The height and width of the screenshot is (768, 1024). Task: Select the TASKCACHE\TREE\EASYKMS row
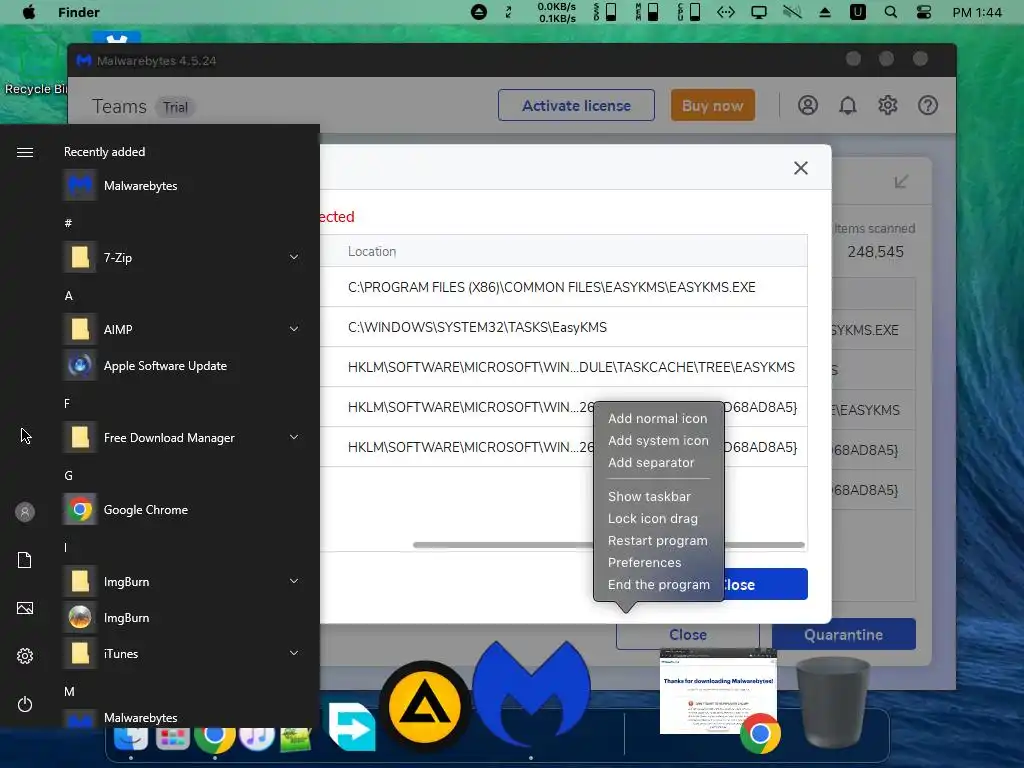(564, 367)
